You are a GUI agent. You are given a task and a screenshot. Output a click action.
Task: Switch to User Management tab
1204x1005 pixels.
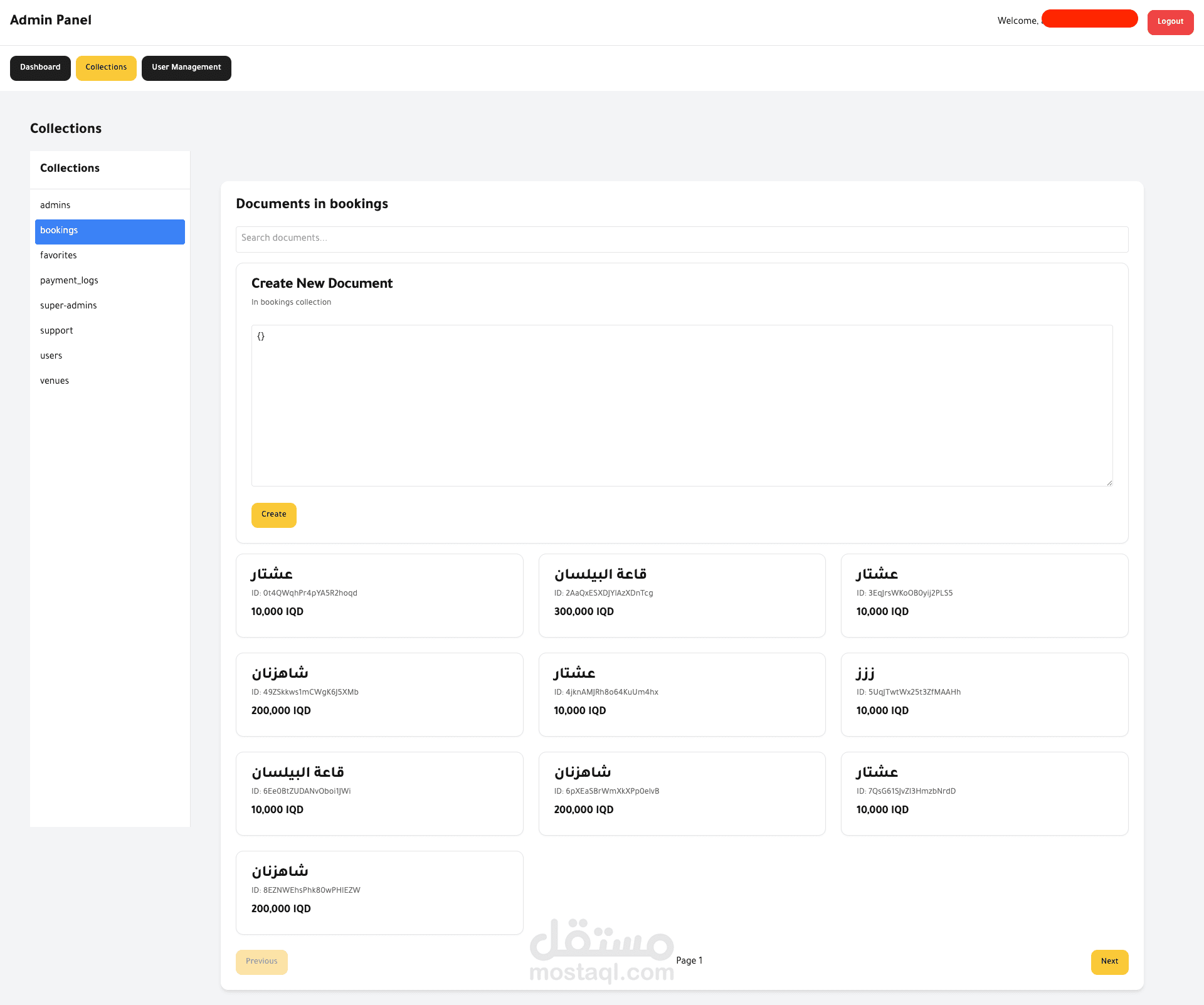pos(186,68)
